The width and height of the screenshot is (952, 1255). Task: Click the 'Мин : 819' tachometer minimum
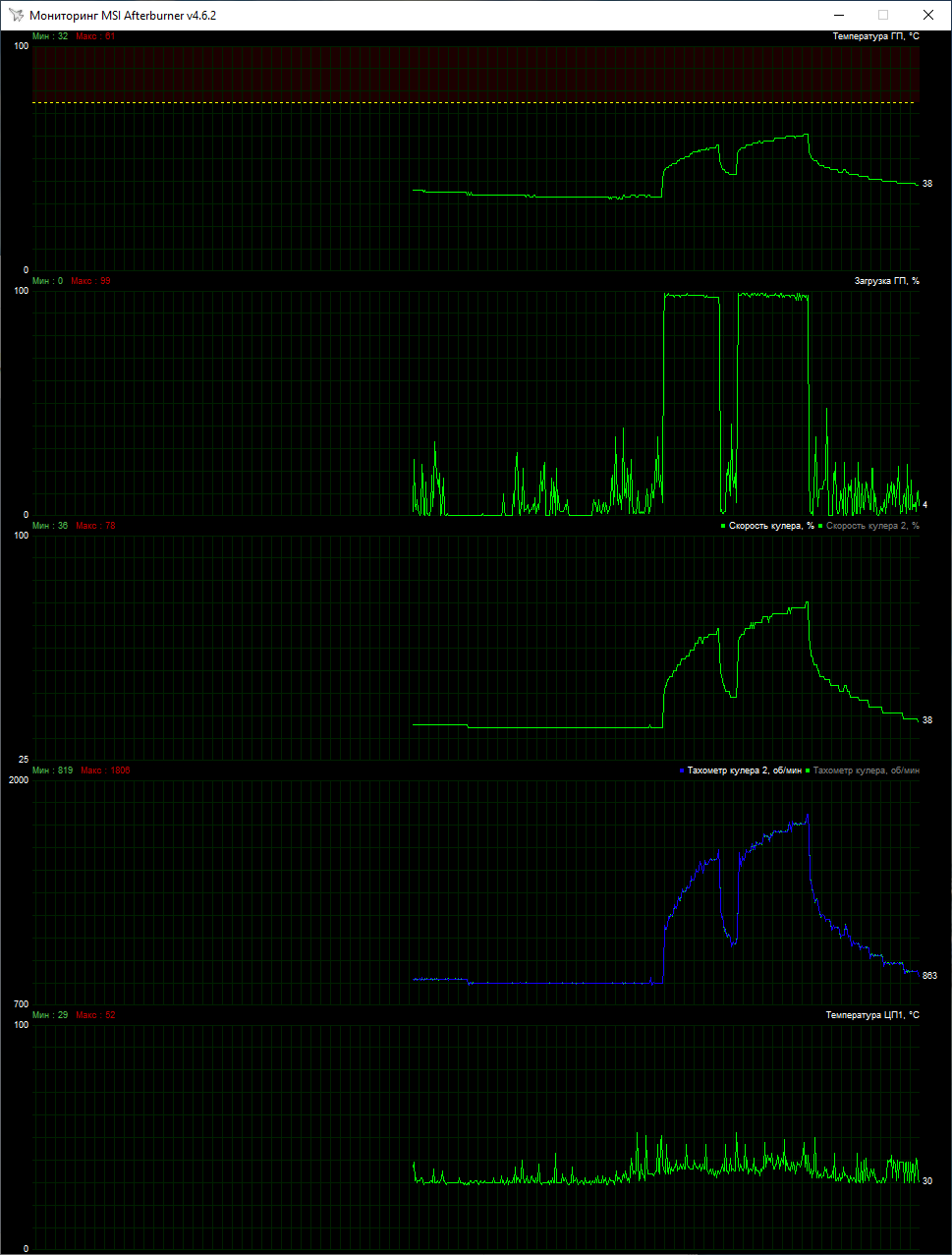pyautogui.click(x=53, y=770)
